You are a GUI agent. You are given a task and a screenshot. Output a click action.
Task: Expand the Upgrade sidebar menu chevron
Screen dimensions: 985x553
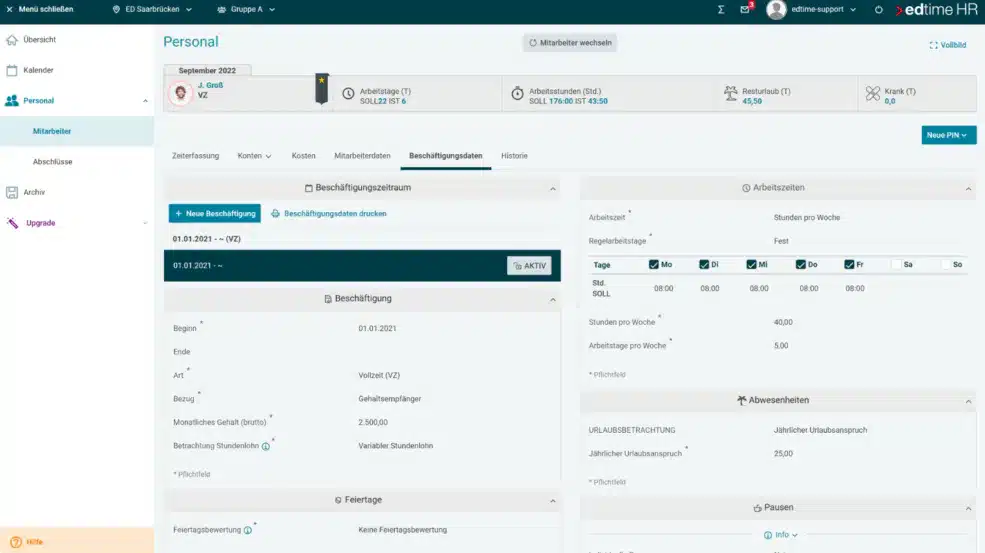(145, 223)
